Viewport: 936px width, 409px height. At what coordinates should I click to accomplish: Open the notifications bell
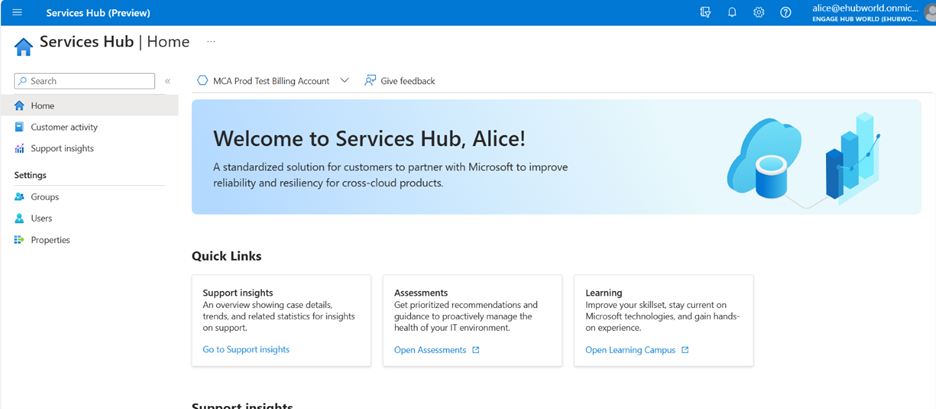[732, 13]
